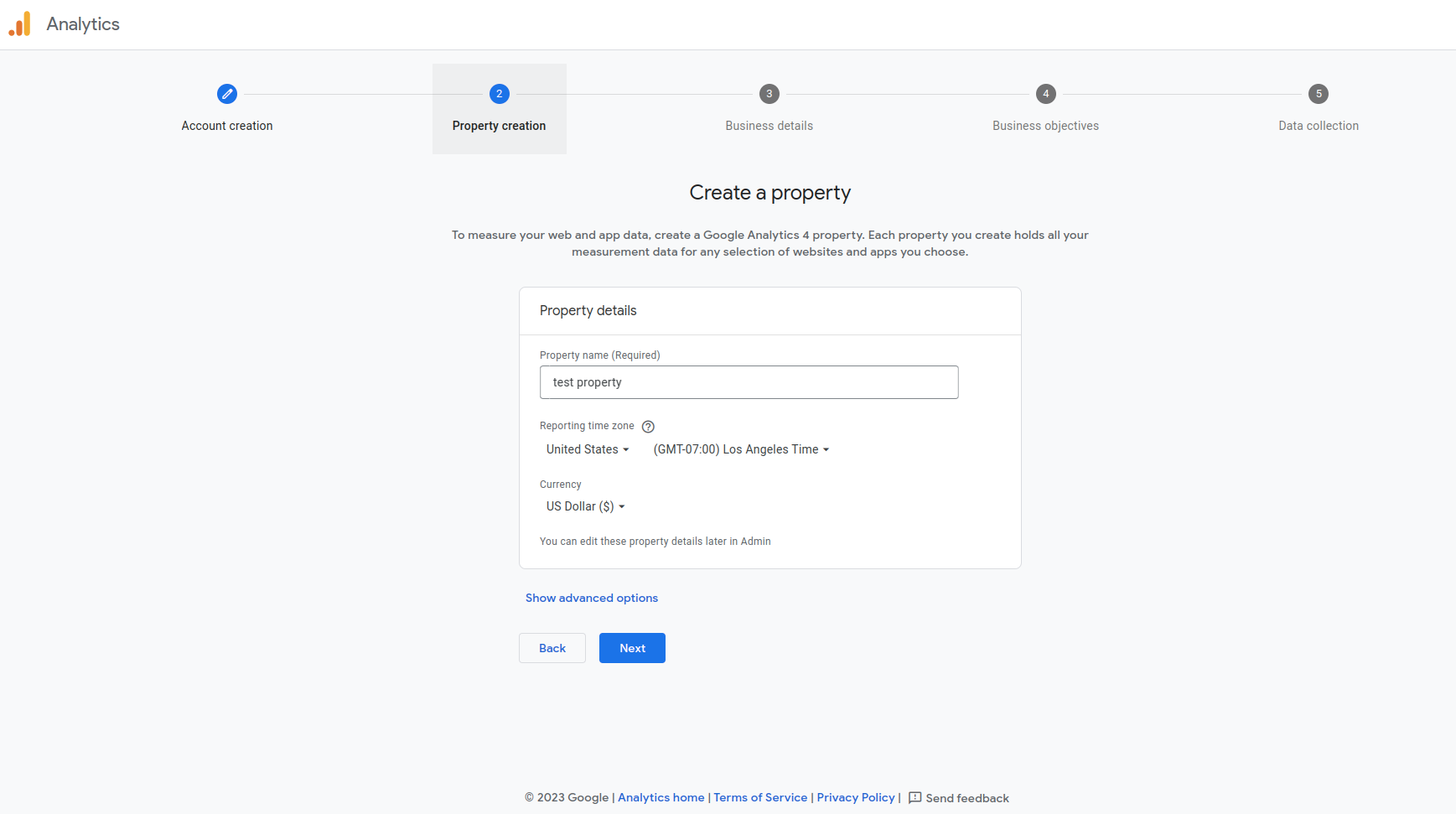The image size is (1456, 814).
Task: Click the Send feedback flag icon
Action: (915, 798)
